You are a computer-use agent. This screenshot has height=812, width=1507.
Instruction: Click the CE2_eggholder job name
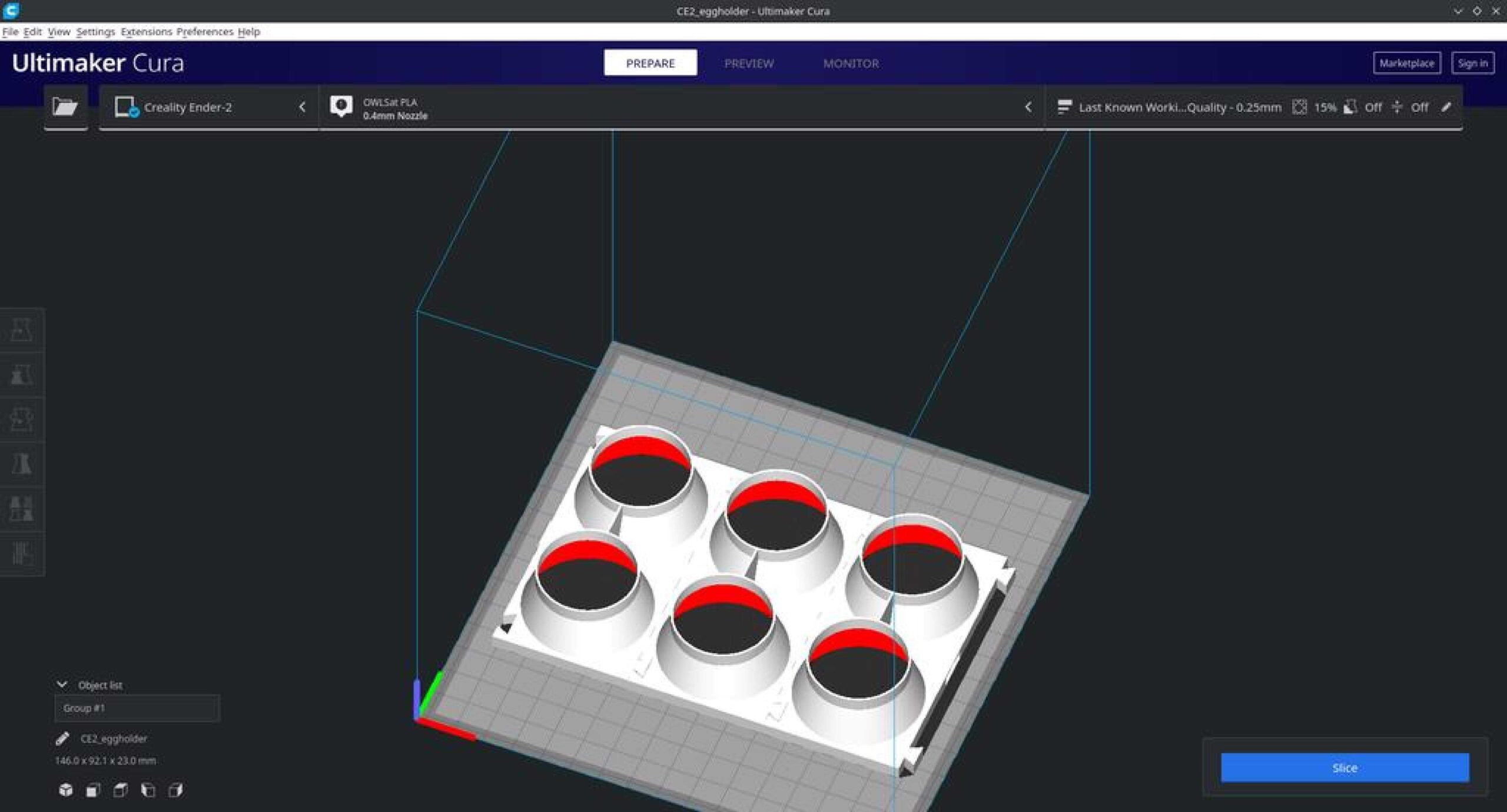[x=114, y=738]
